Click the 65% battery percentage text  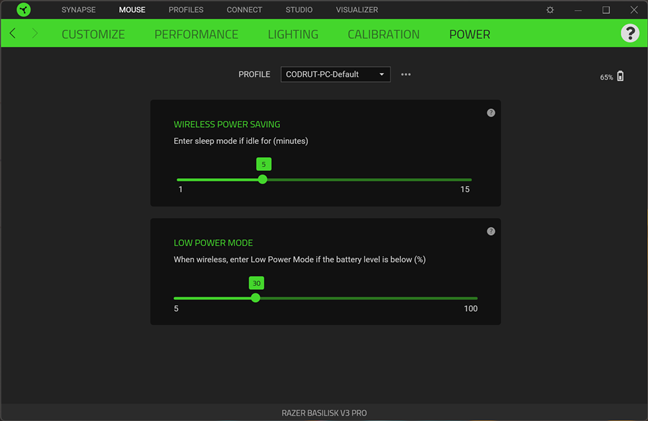pyautogui.click(x=606, y=77)
